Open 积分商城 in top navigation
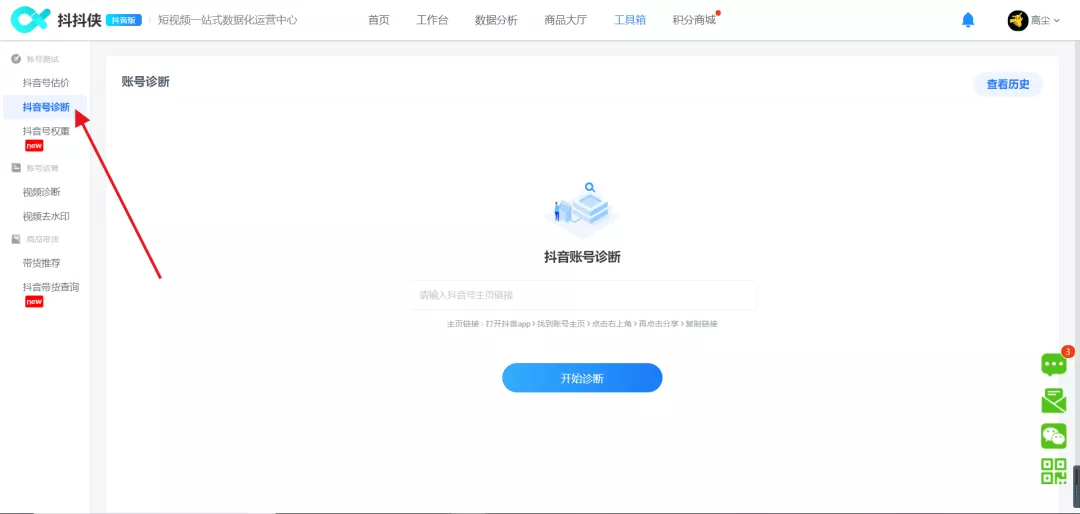 (694, 20)
